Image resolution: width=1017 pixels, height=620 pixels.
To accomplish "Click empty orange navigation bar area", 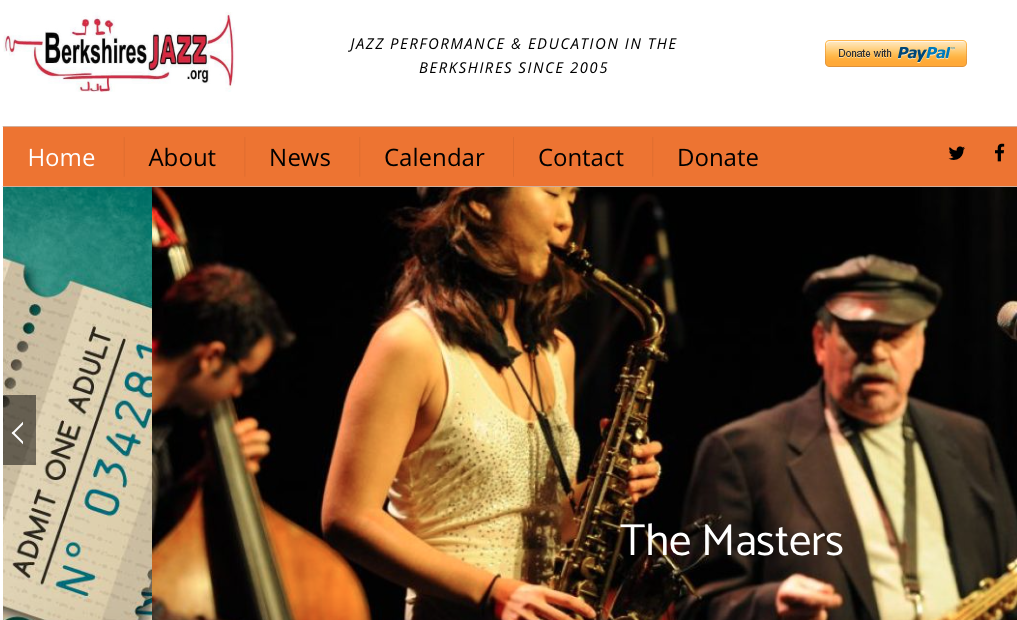I will (850, 157).
